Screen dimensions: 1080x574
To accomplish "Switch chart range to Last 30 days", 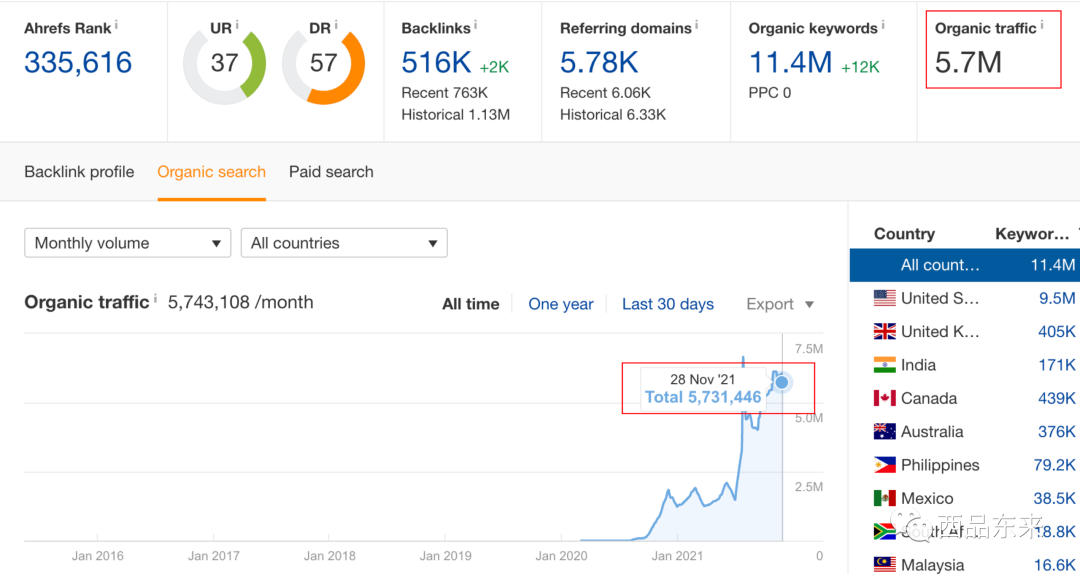I will tap(668, 305).
